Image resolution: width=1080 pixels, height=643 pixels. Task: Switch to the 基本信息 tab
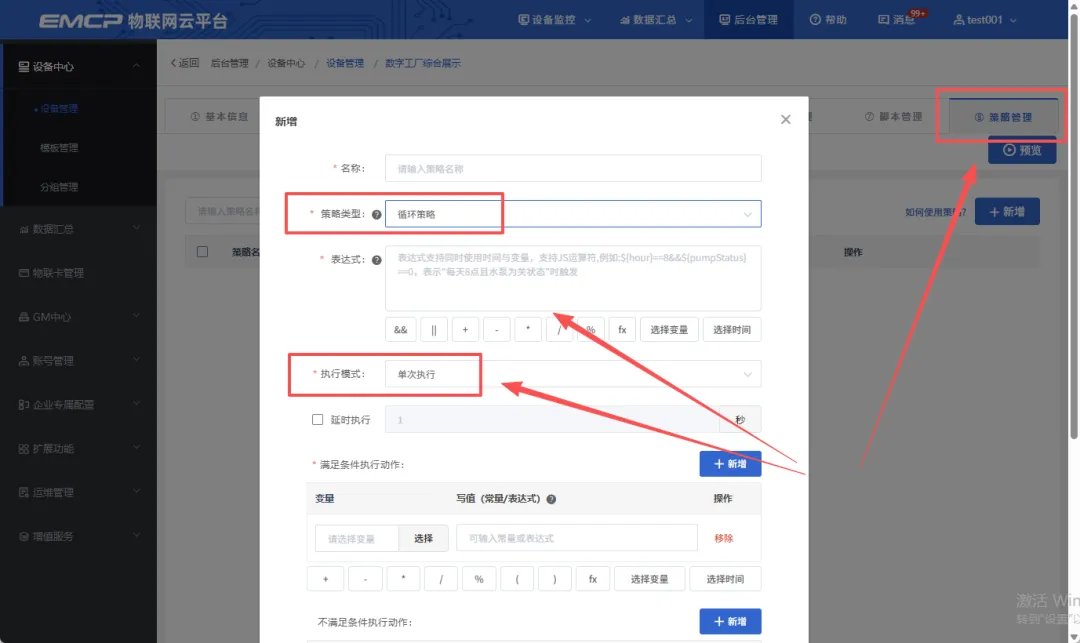219,116
